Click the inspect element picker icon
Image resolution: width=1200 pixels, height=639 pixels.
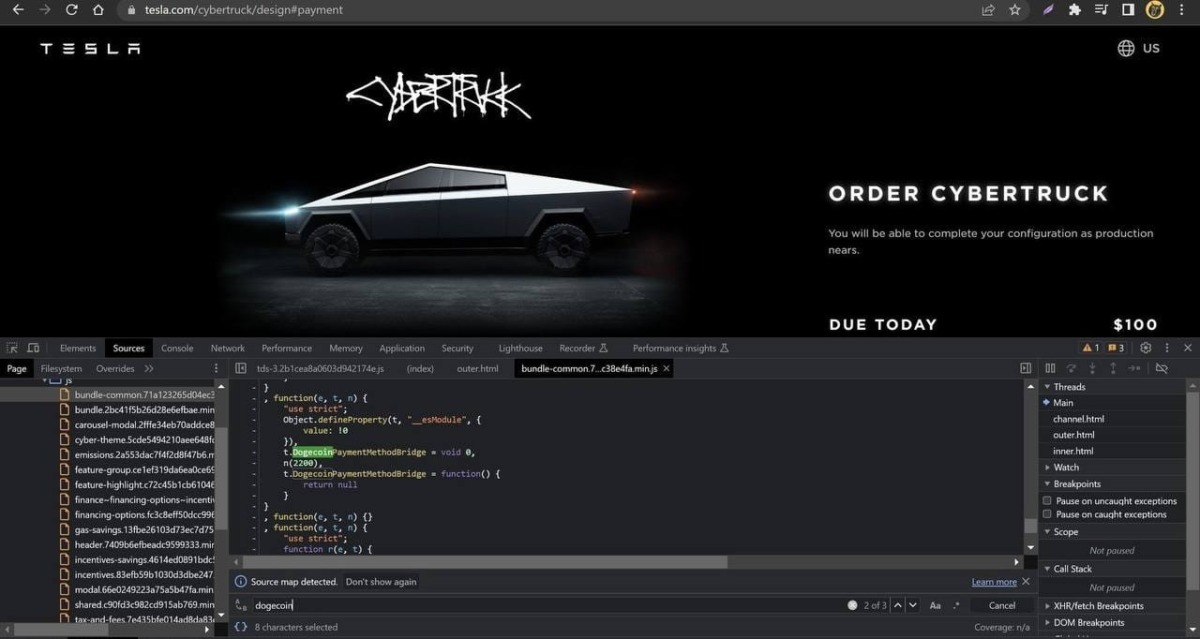click(x=12, y=348)
